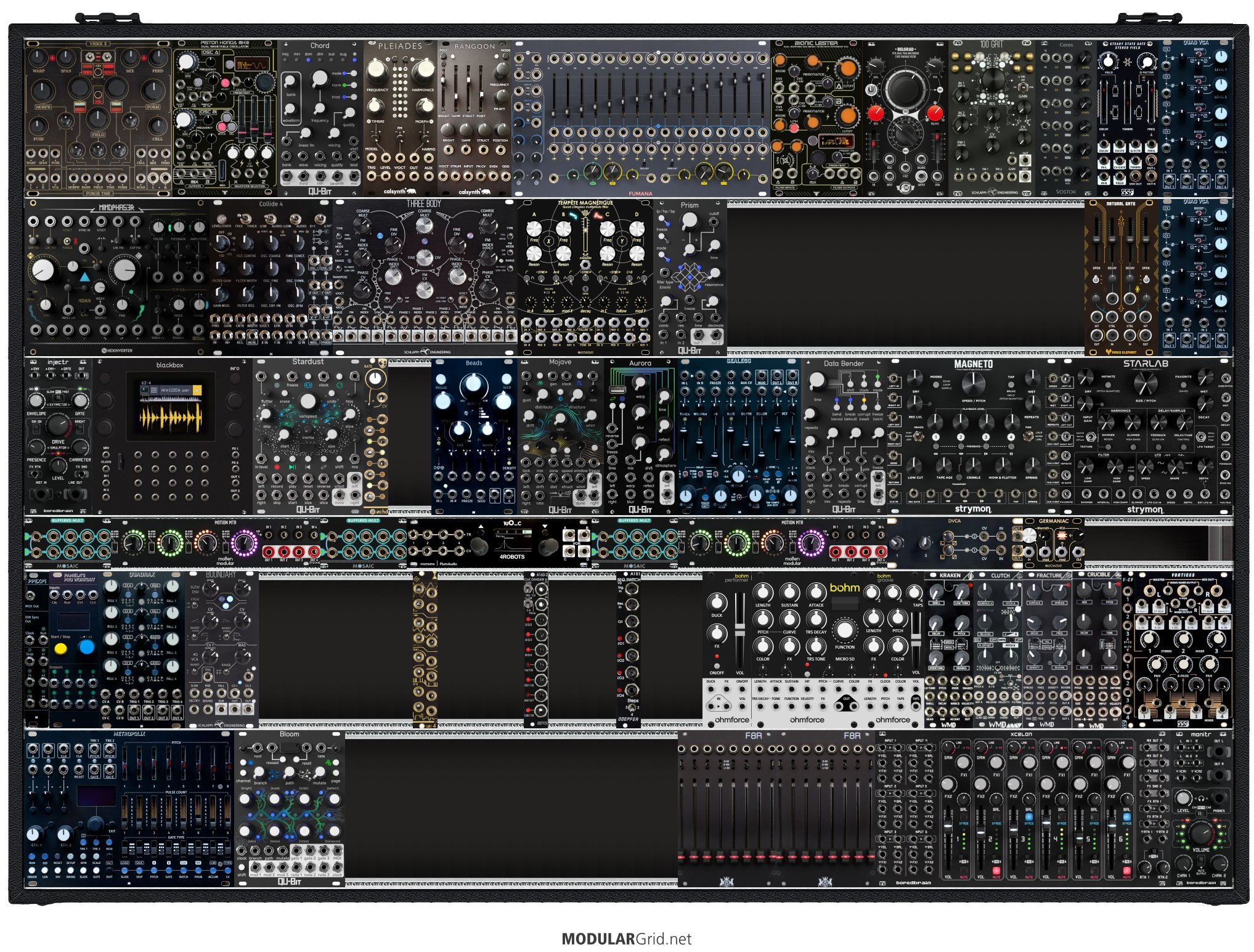Click the large Volume knob on monitr

click(1201, 832)
